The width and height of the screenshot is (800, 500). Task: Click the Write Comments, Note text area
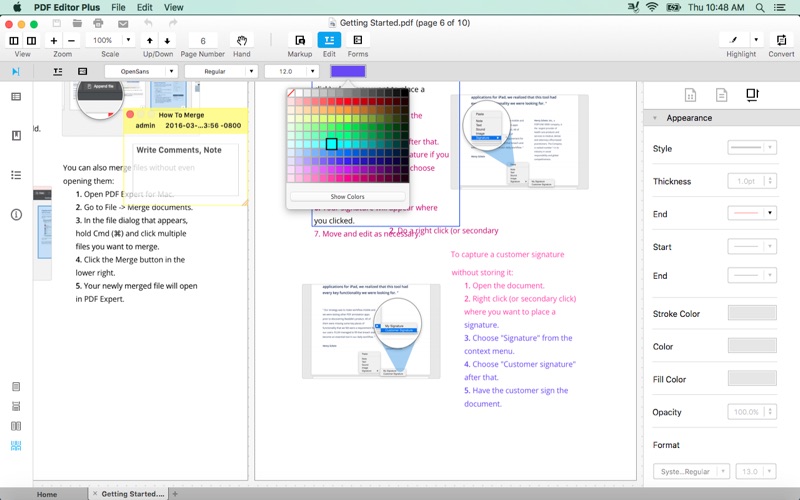click(x=186, y=169)
